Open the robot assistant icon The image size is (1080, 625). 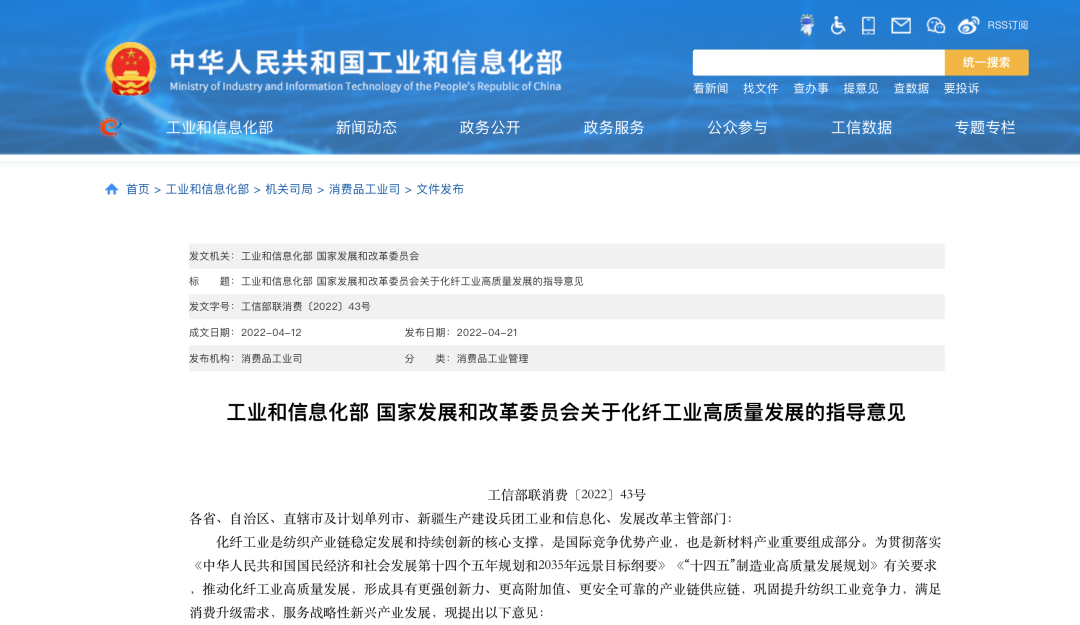807,25
